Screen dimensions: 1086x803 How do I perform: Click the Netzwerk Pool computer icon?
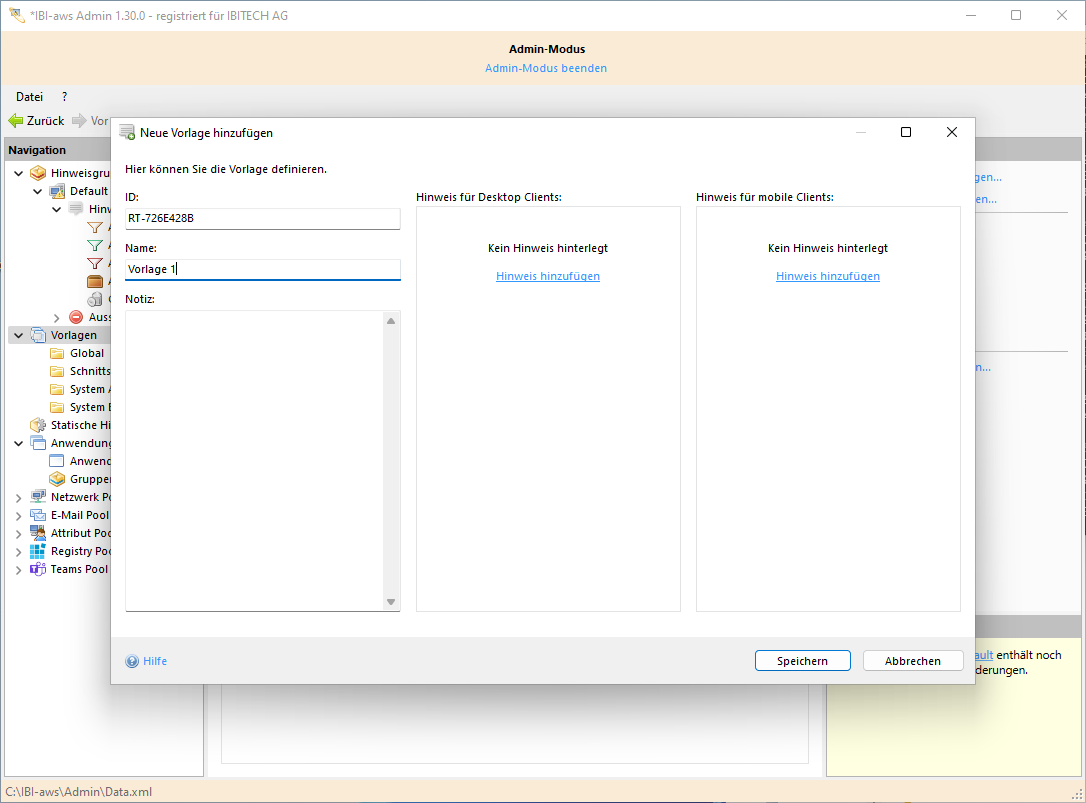click(x=38, y=497)
